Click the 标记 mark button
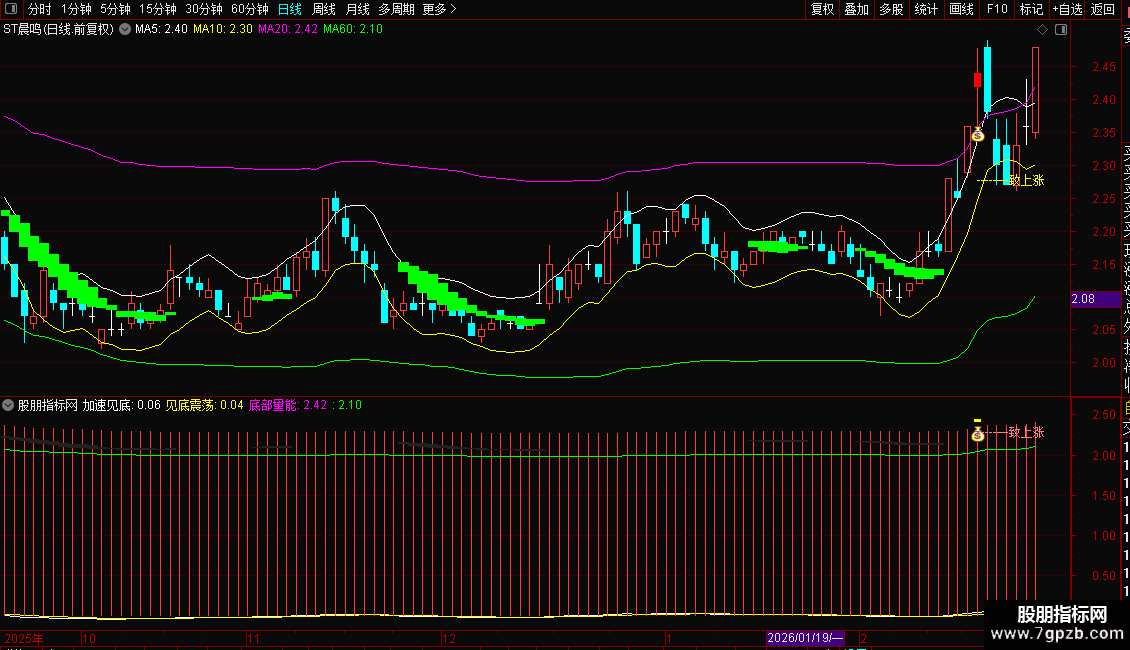1130x650 pixels. [x=1031, y=9]
